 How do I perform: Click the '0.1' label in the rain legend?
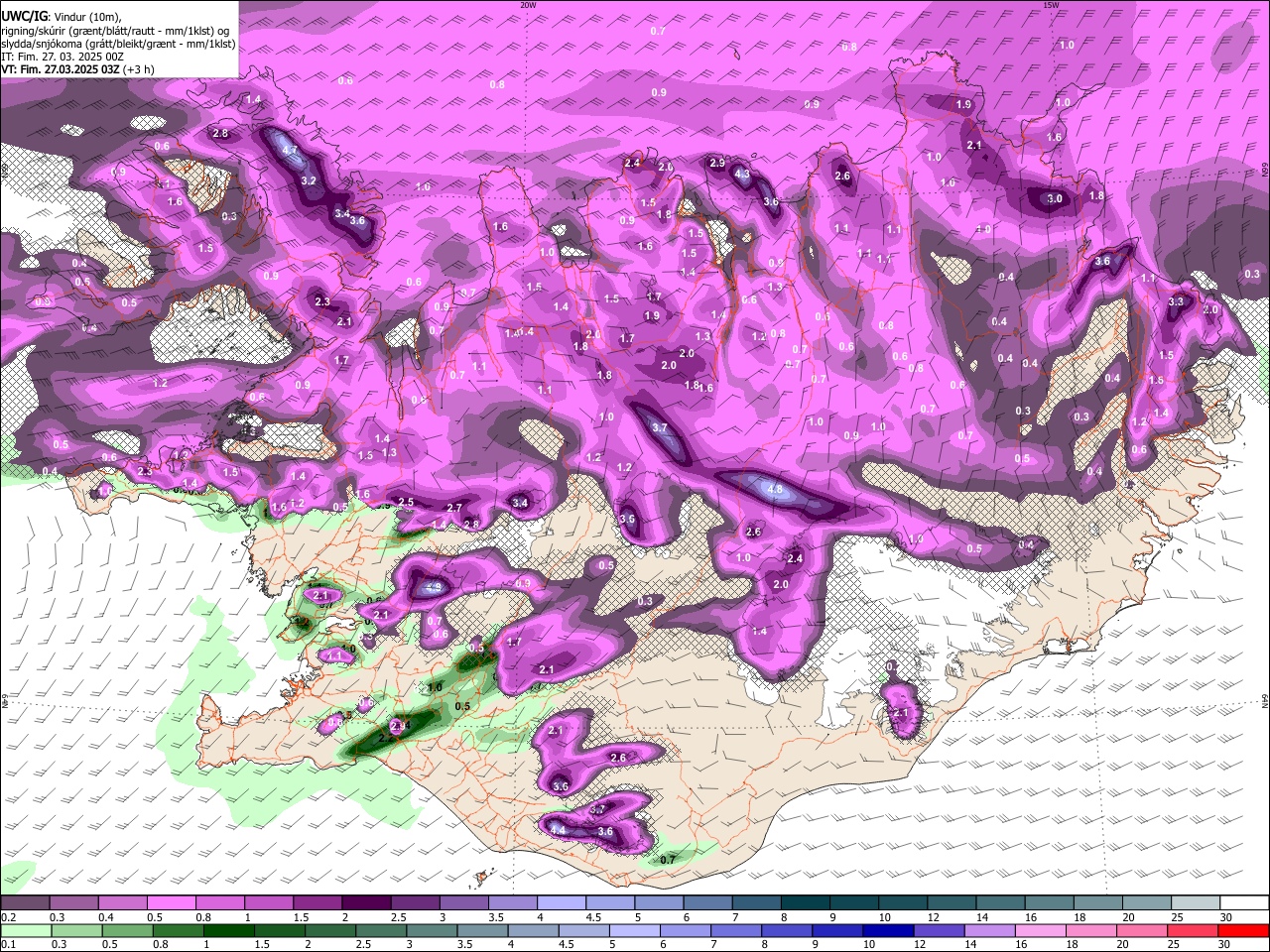click(x=8, y=944)
